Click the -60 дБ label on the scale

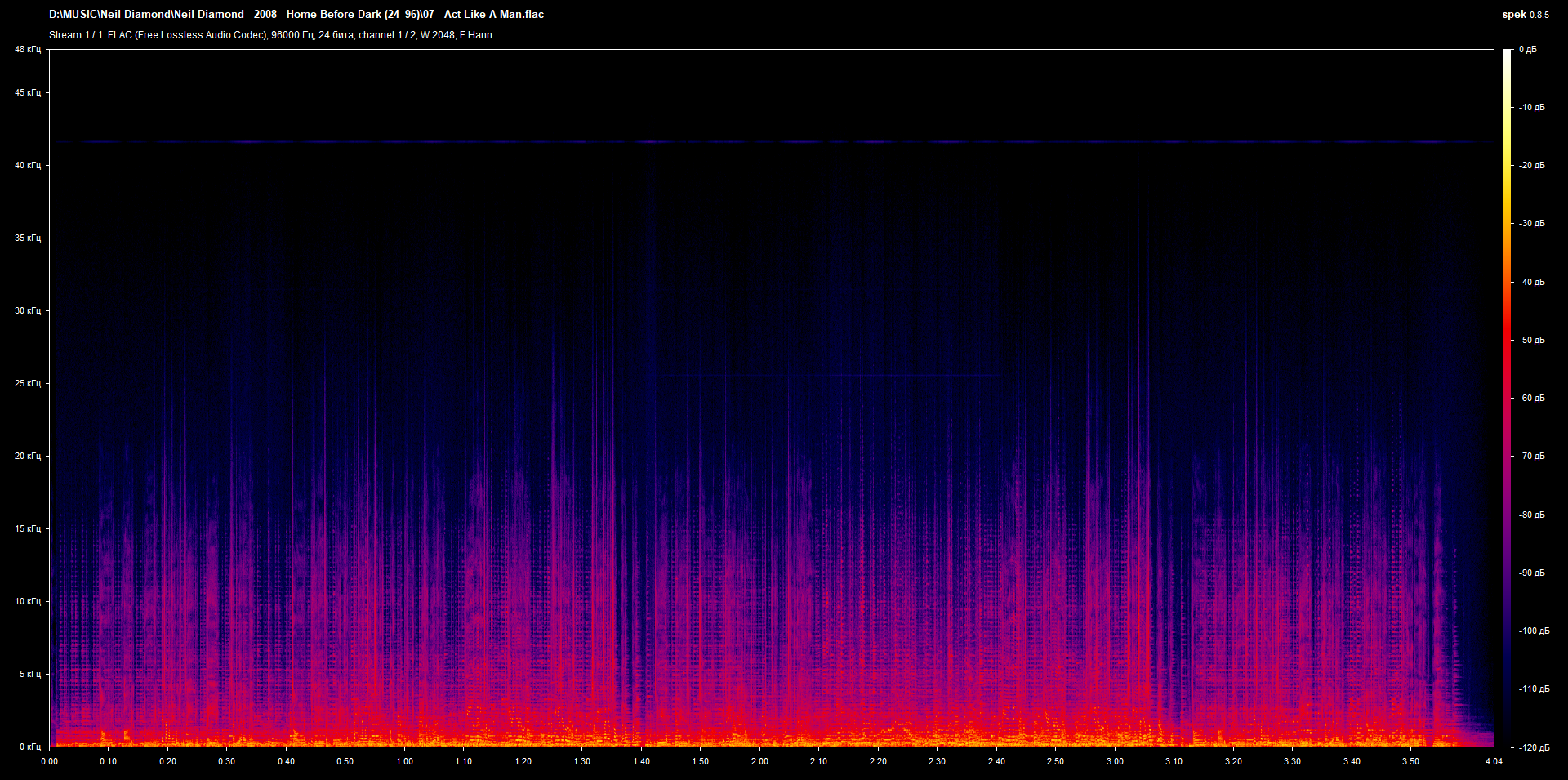1531,399
